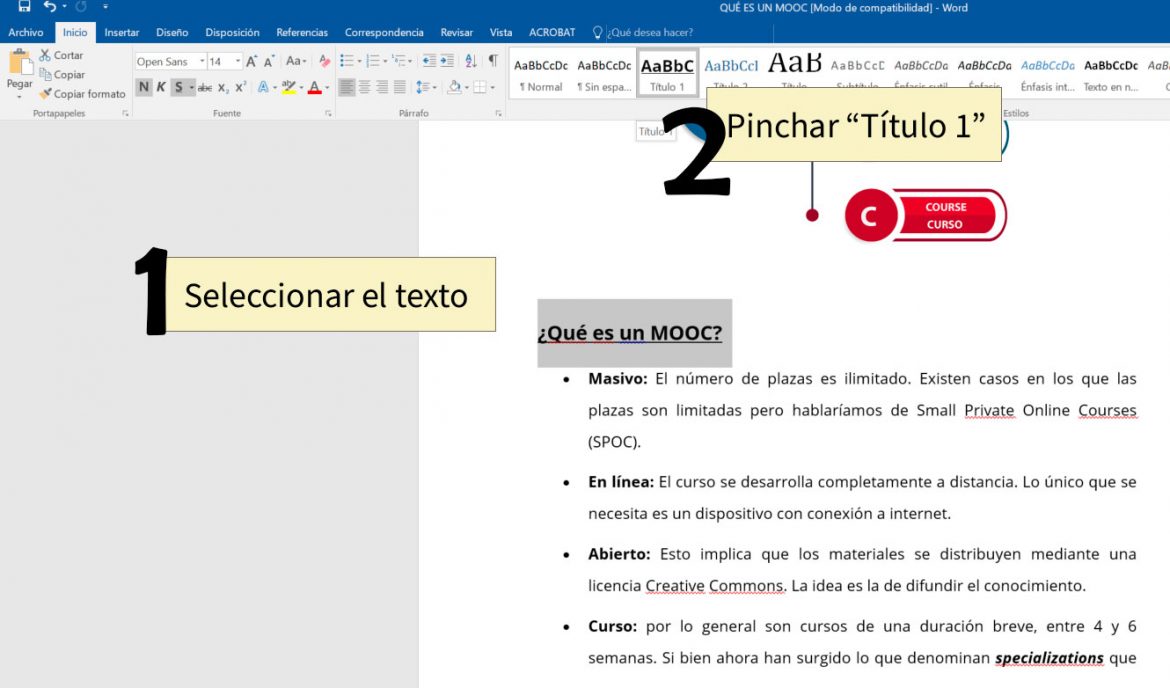
Task: Decrease the paragraph indent
Action: 429,61
